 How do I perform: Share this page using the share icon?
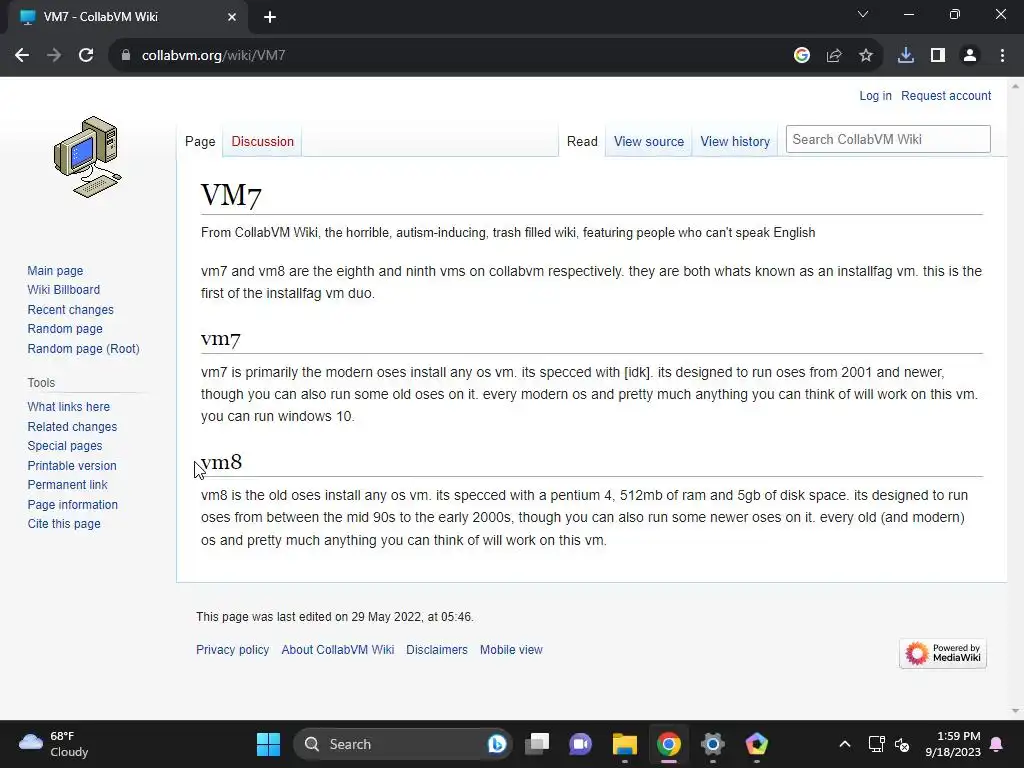click(834, 56)
